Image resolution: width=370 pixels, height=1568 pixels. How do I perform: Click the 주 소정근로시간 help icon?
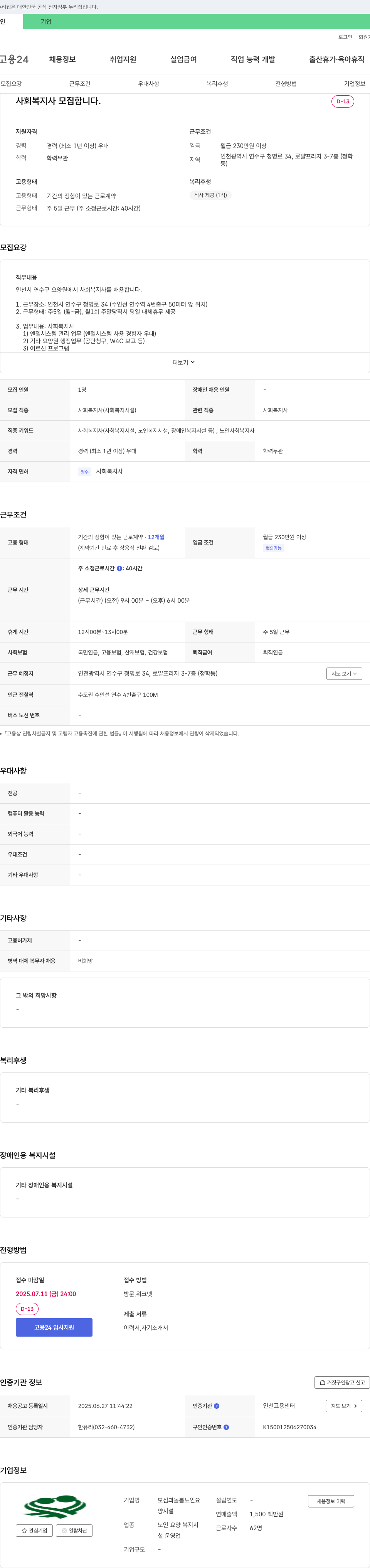pyautogui.click(x=119, y=568)
